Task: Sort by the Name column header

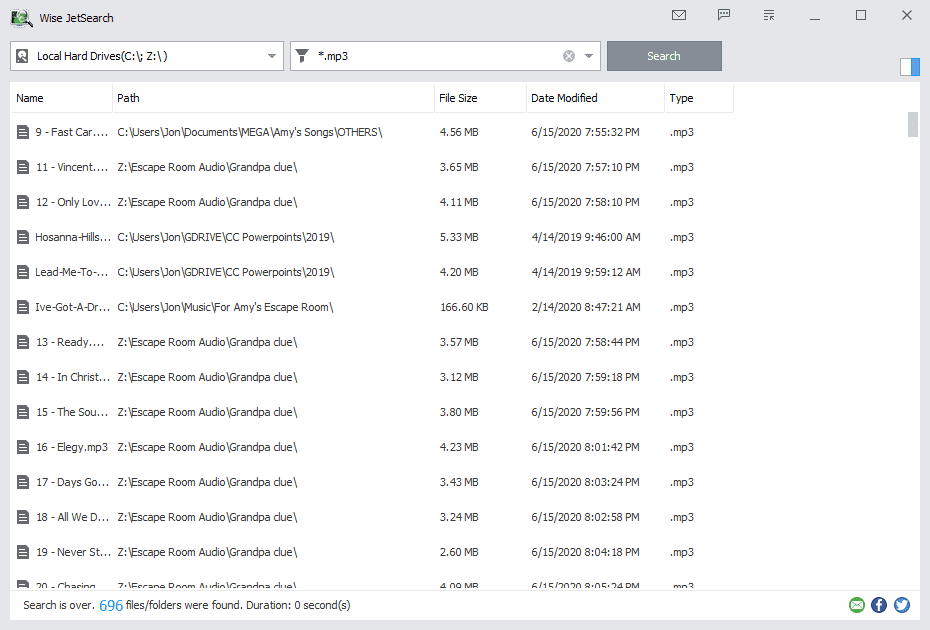Action: 62,98
